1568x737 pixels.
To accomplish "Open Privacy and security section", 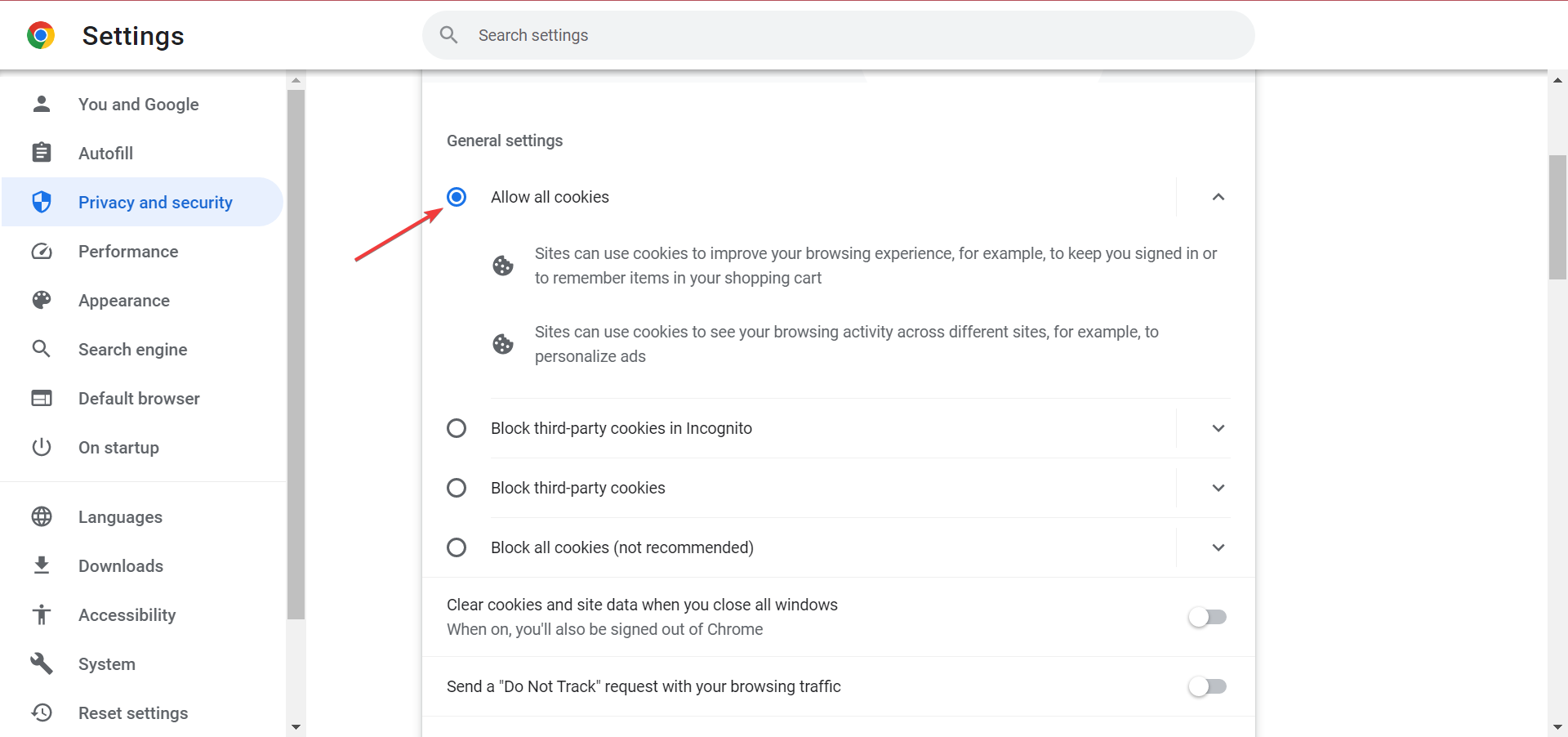I will pyautogui.click(x=155, y=202).
